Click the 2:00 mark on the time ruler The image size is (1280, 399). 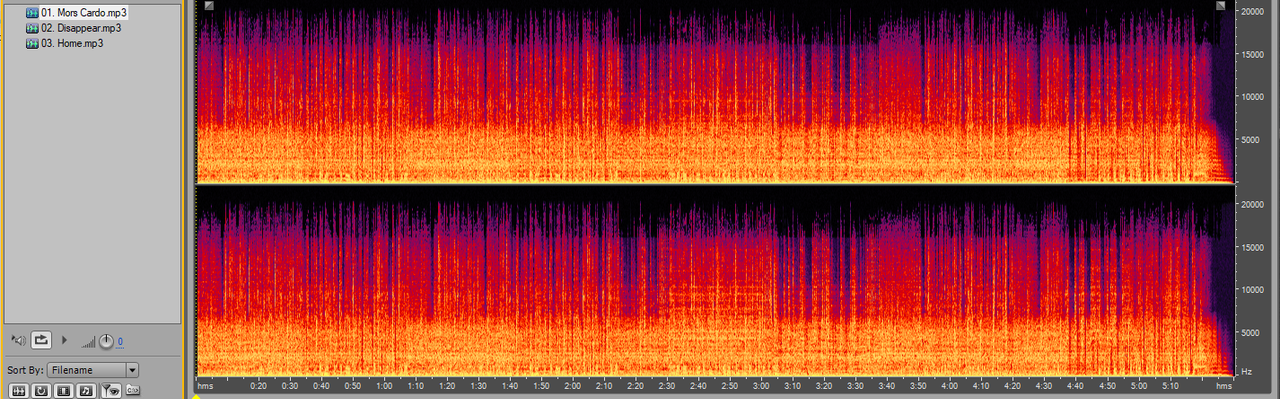point(572,386)
